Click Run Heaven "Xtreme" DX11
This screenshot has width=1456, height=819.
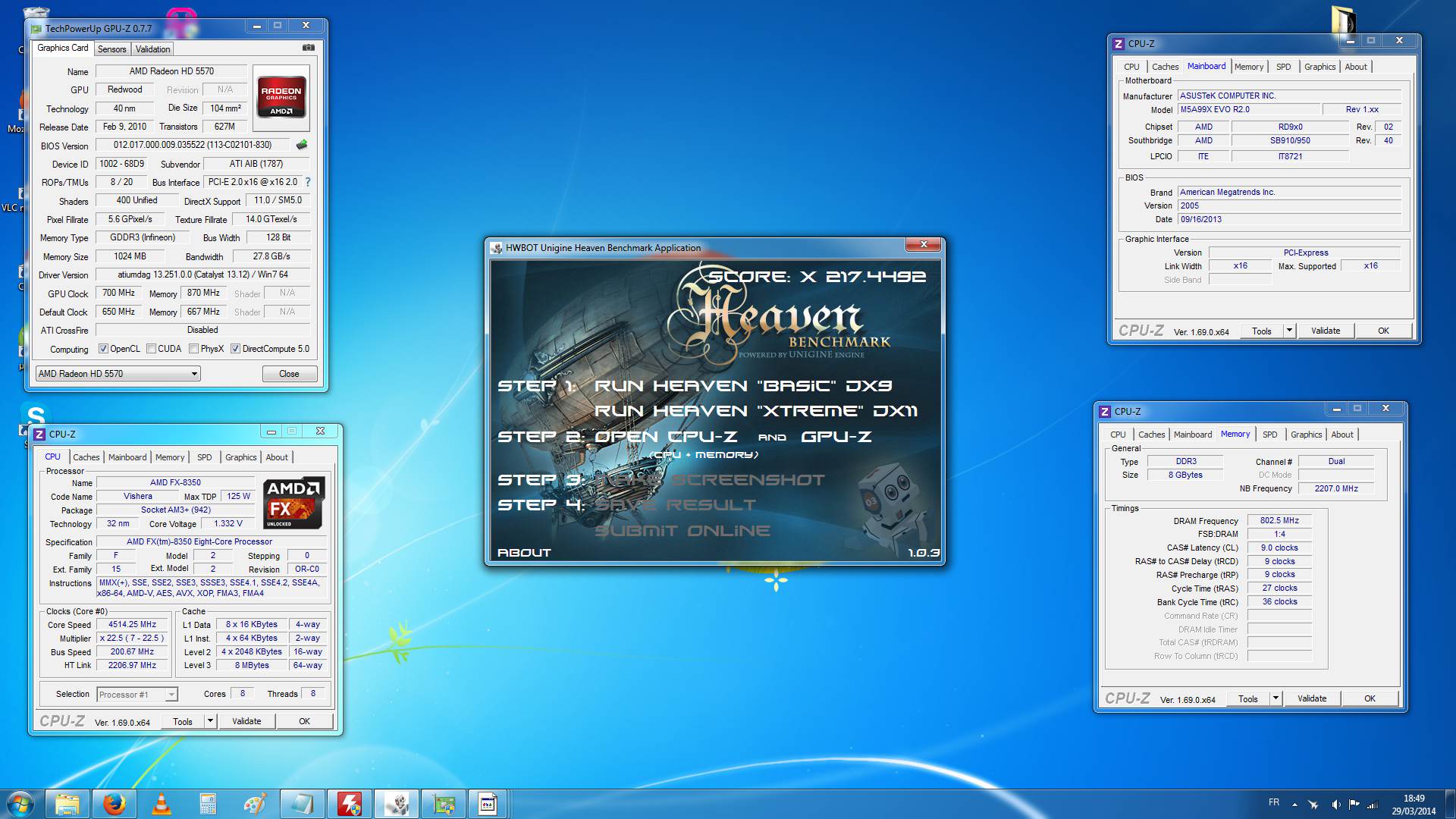[756, 411]
